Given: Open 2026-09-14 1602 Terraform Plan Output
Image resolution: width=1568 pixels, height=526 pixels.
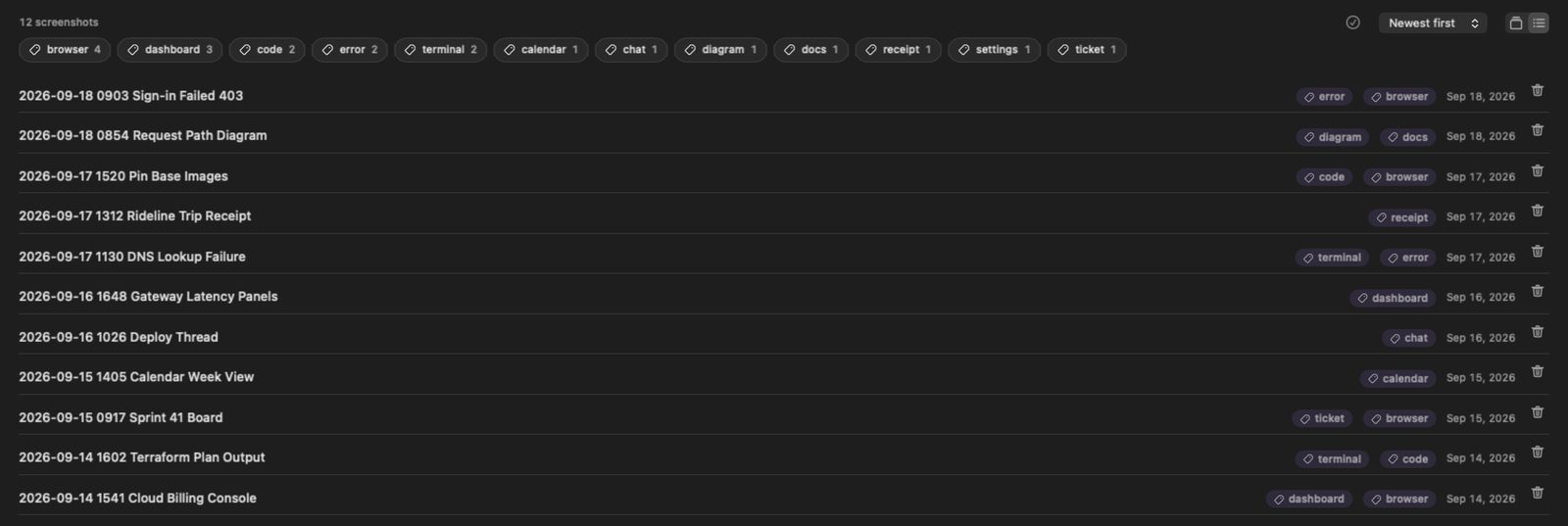Looking at the screenshot, I should (x=141, y=457).
